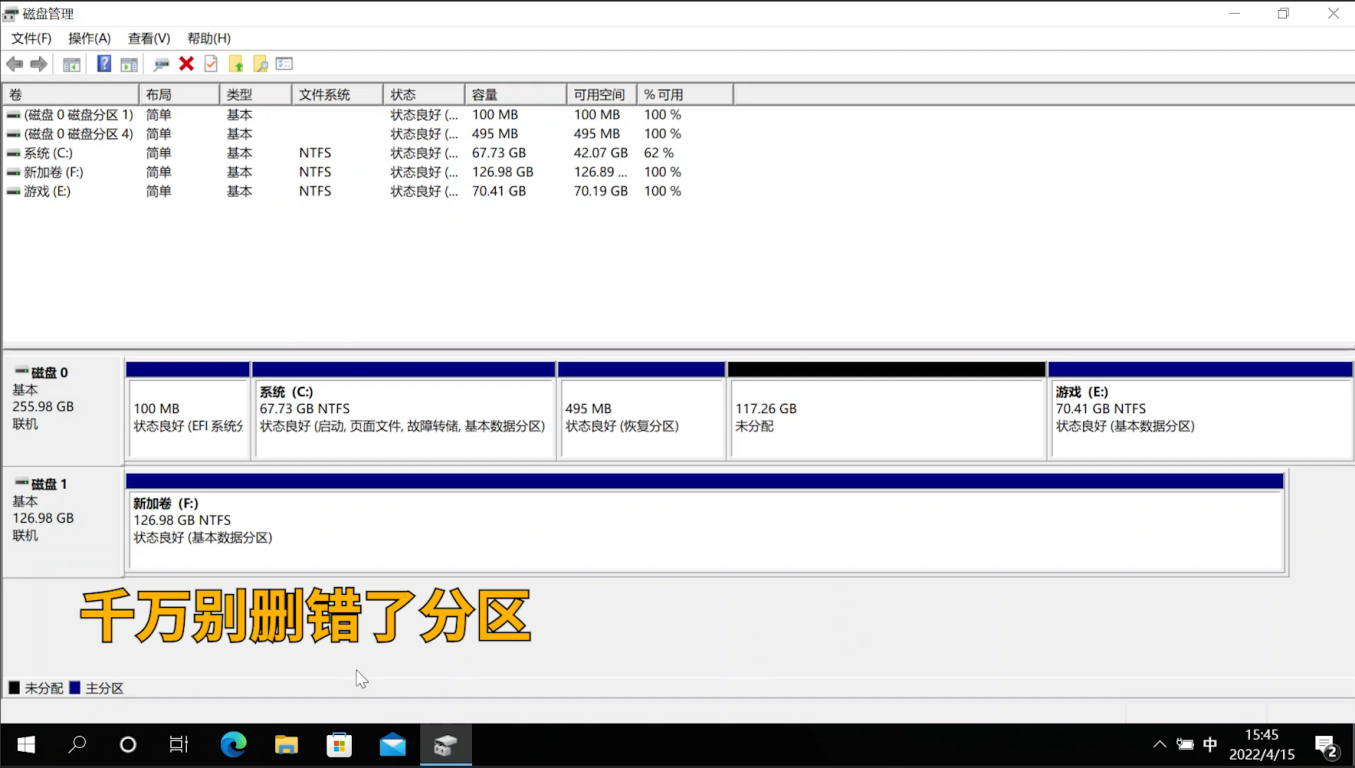Sort by the 卷 column header
The width and height of the screenshot is (1355, 768).
point(71,95)
